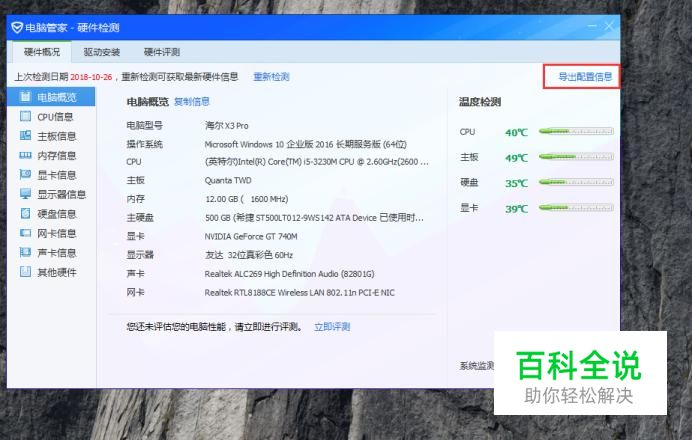Click the 海尔 X3 Pro model value
This screenshot has width=692, height=440.
pos(226,125)
